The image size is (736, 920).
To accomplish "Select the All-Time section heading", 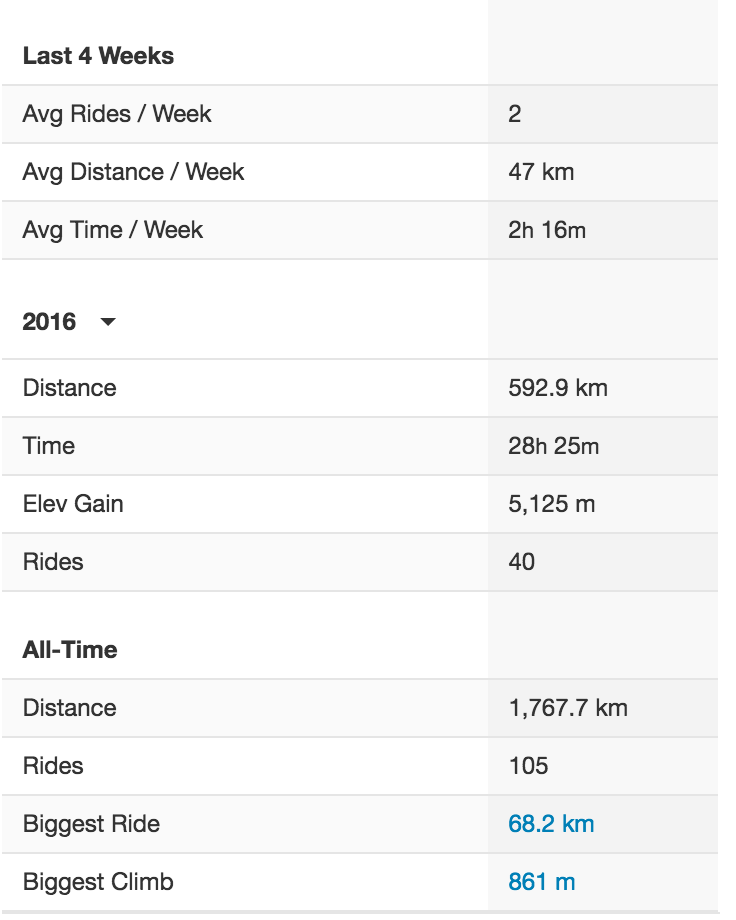I will coord(70,650).
